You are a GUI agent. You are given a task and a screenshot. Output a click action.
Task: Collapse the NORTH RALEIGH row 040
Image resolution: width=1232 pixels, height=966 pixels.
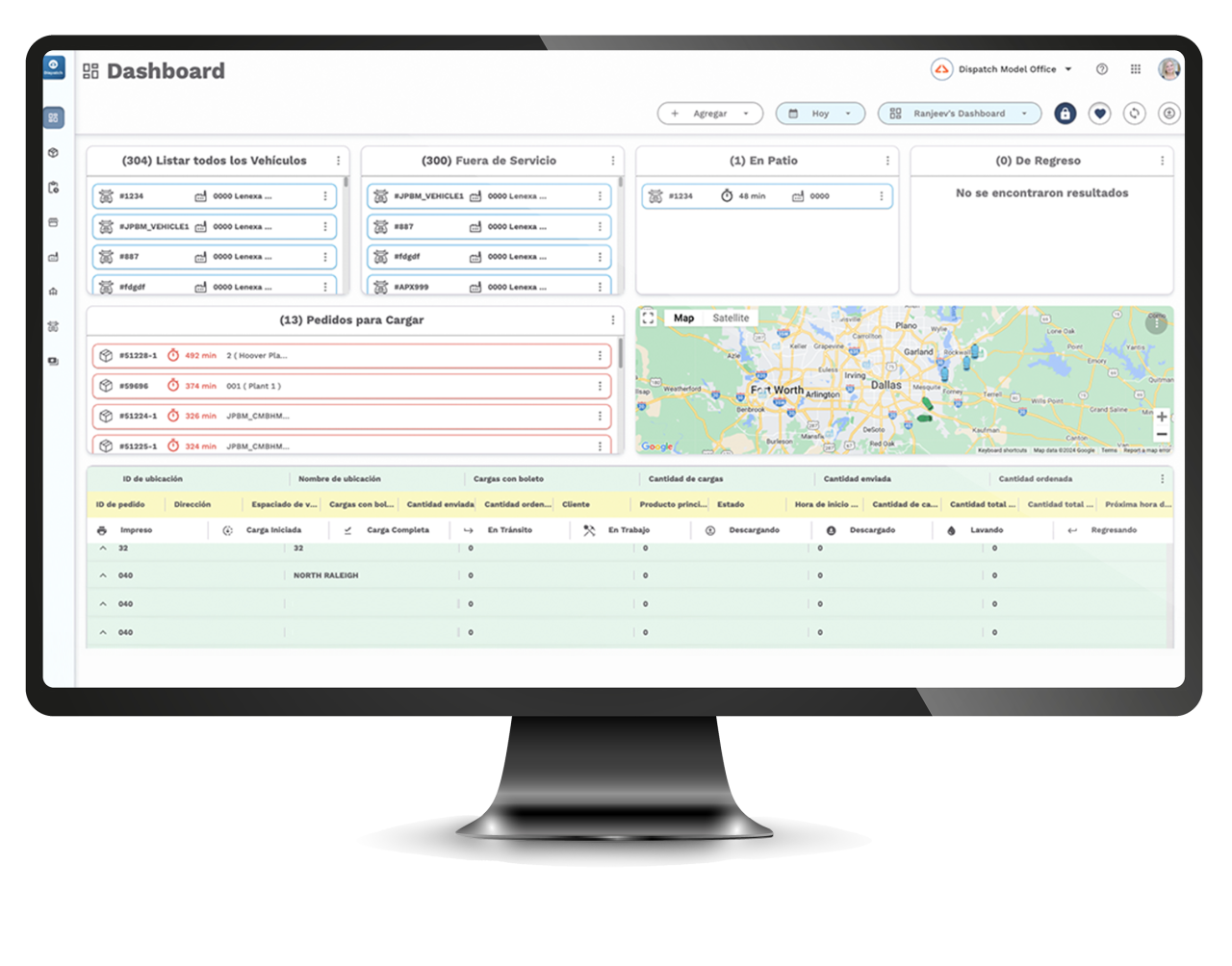click(103, 575)
